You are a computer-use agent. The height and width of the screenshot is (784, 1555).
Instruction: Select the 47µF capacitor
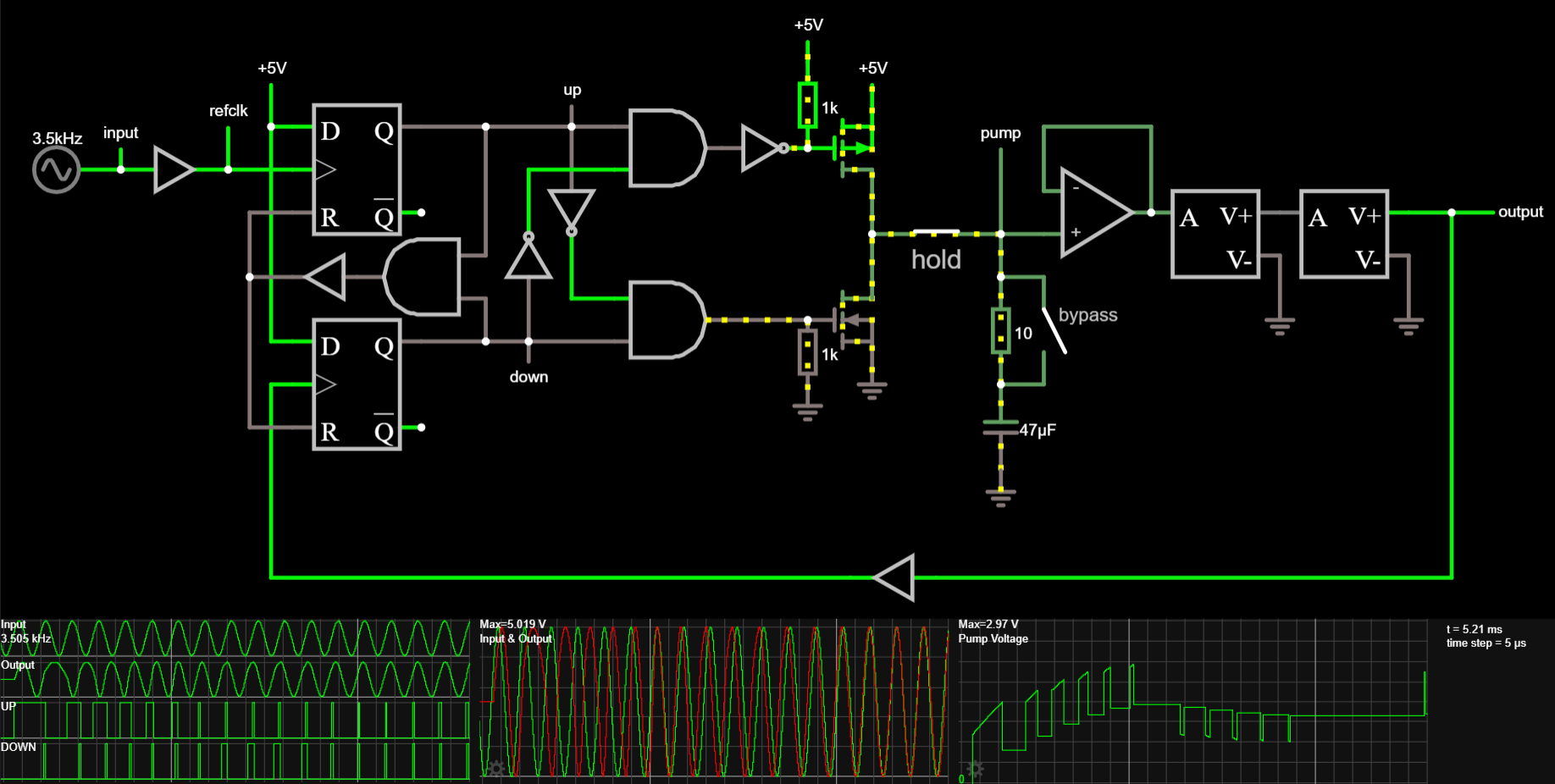(x=1001, y=427)
